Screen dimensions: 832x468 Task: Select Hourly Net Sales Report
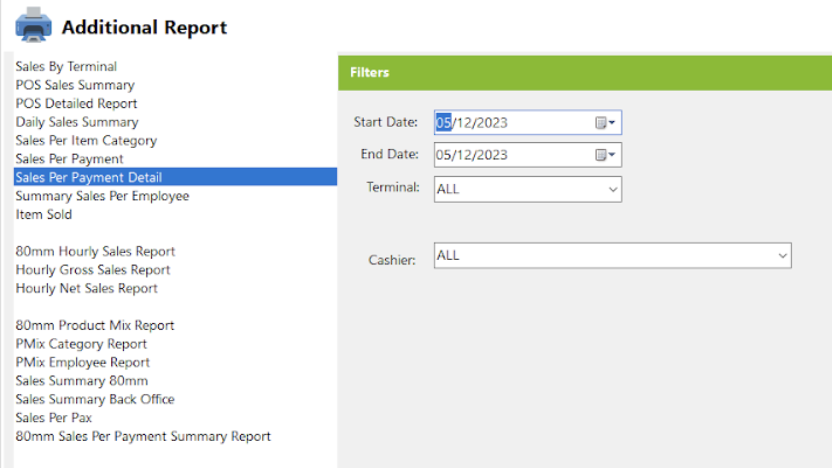click(86, 288)
